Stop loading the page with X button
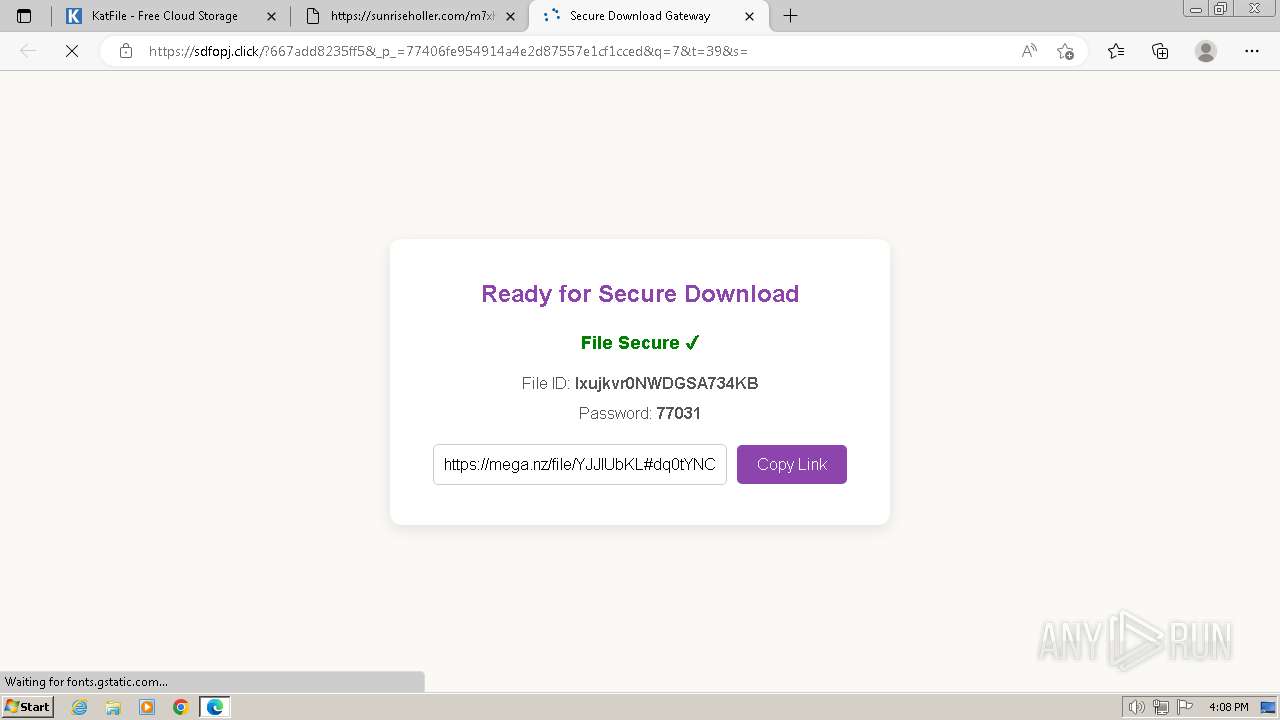1280x720 pixels. [x=72, y=51]
